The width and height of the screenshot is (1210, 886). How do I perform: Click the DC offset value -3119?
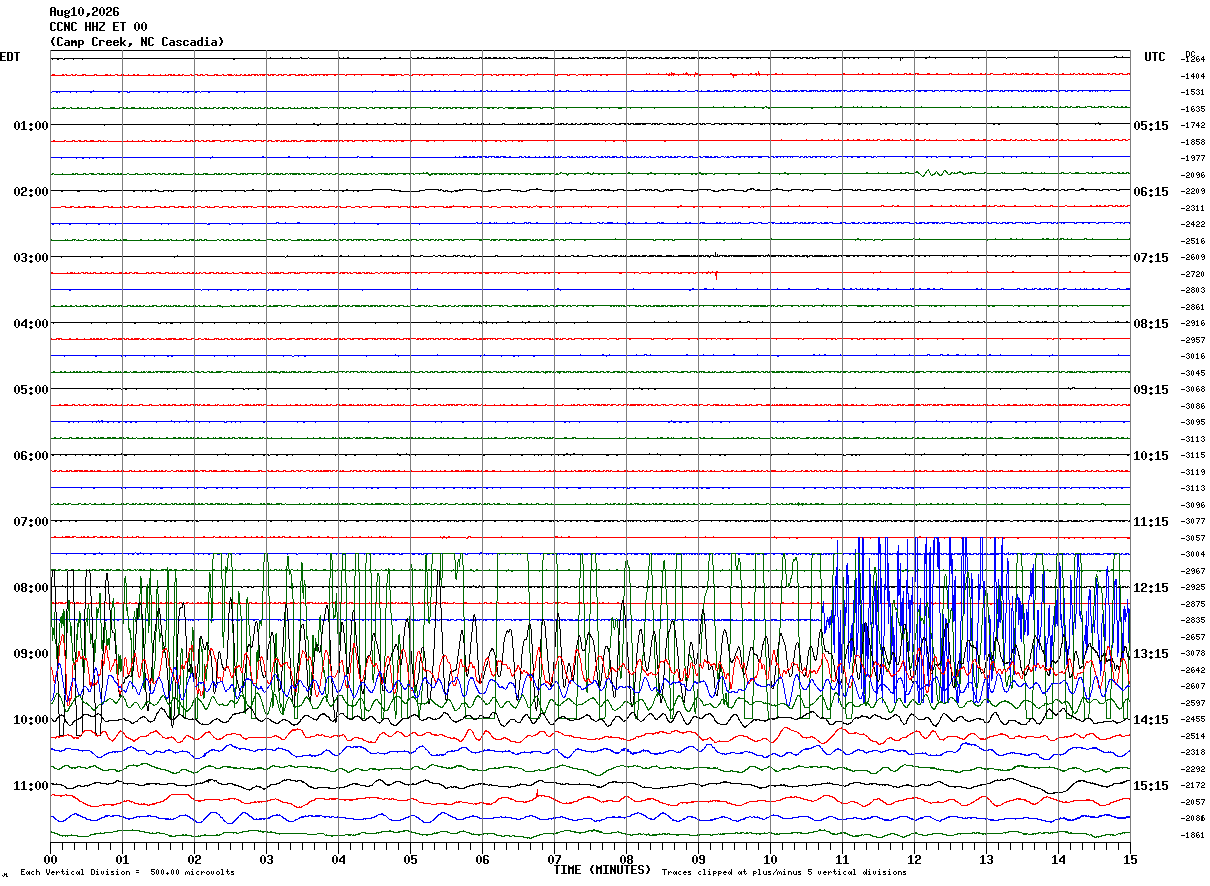[1192, 472]
